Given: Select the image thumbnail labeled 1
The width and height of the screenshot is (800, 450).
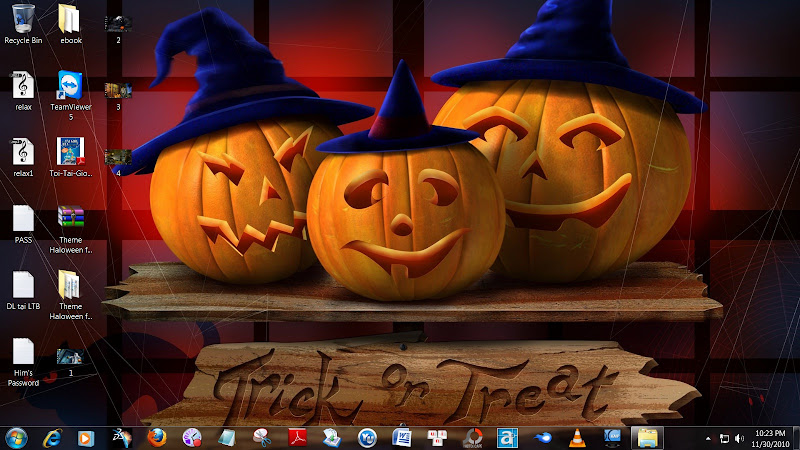Looking at the screenshot, I should [x=70, y=357].
